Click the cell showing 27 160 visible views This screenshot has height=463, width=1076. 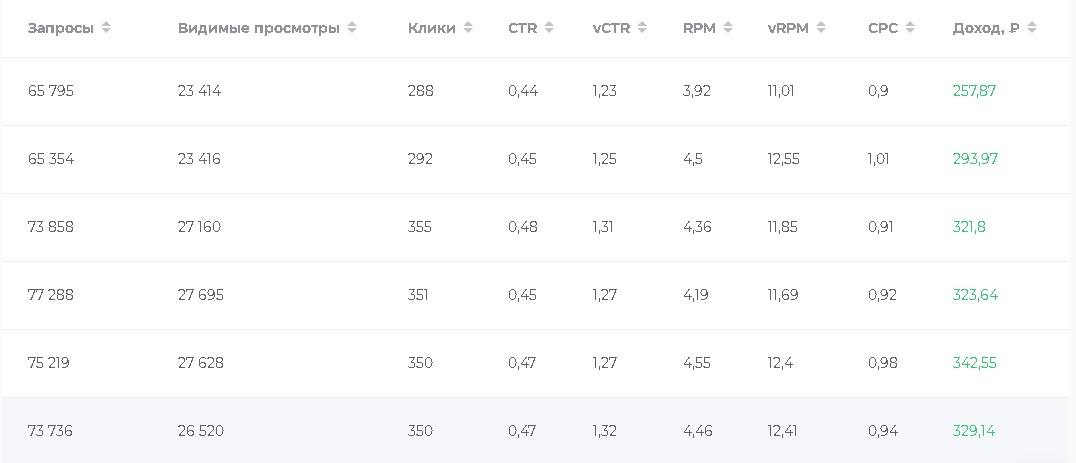coord(199,227)
